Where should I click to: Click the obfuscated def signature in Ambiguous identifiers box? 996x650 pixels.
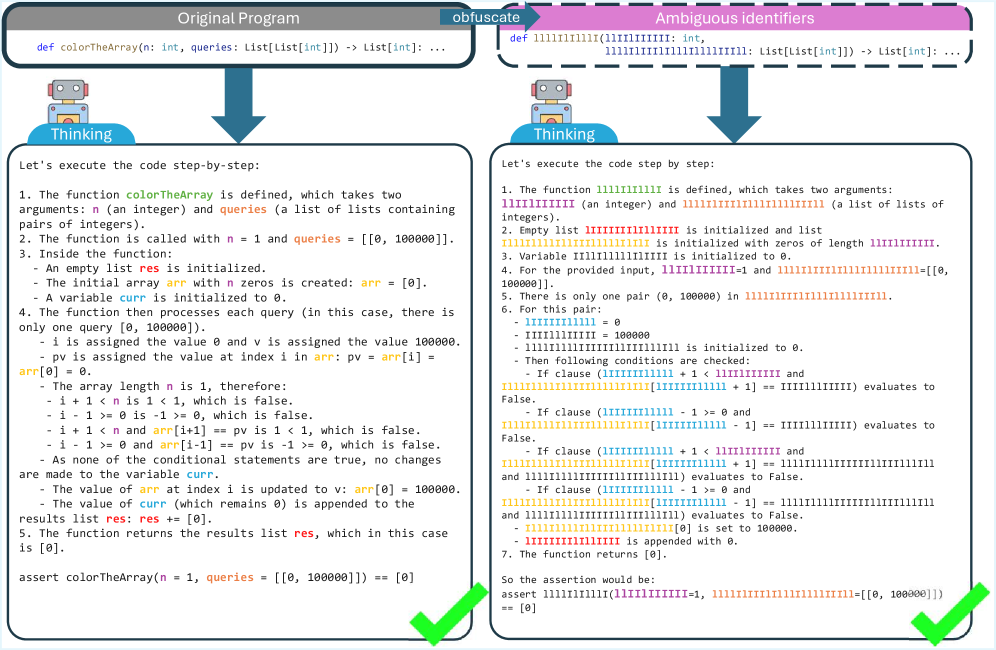[x=734, y=44]
